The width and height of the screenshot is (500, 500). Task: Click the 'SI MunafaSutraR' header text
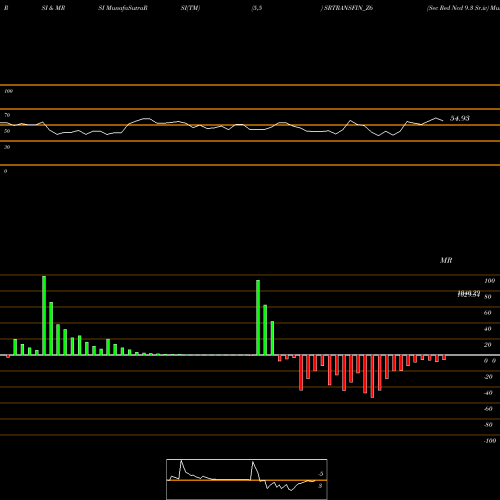[123, 8]
